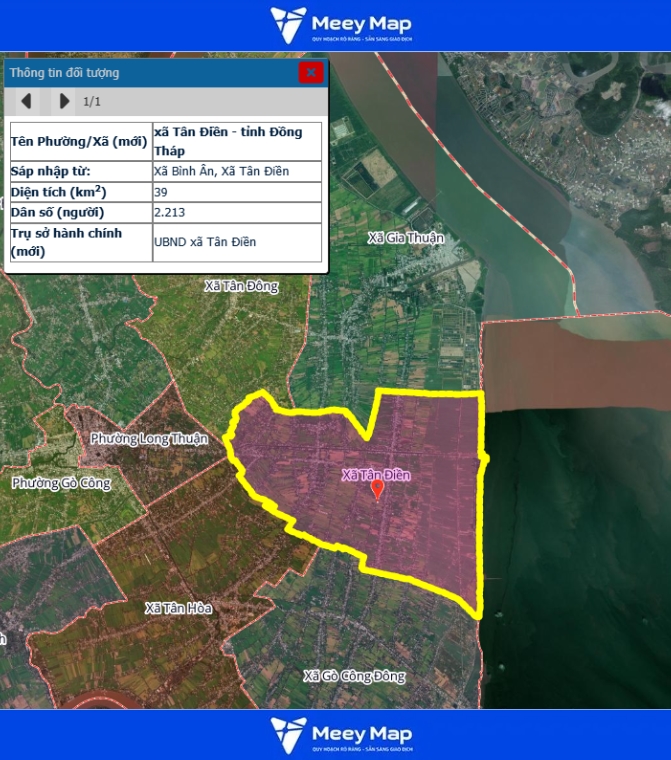This screenshot has width=671, height=760.
Task: Click the Tên Phường/Xã (mới) header cell
Action: [79, 141]
